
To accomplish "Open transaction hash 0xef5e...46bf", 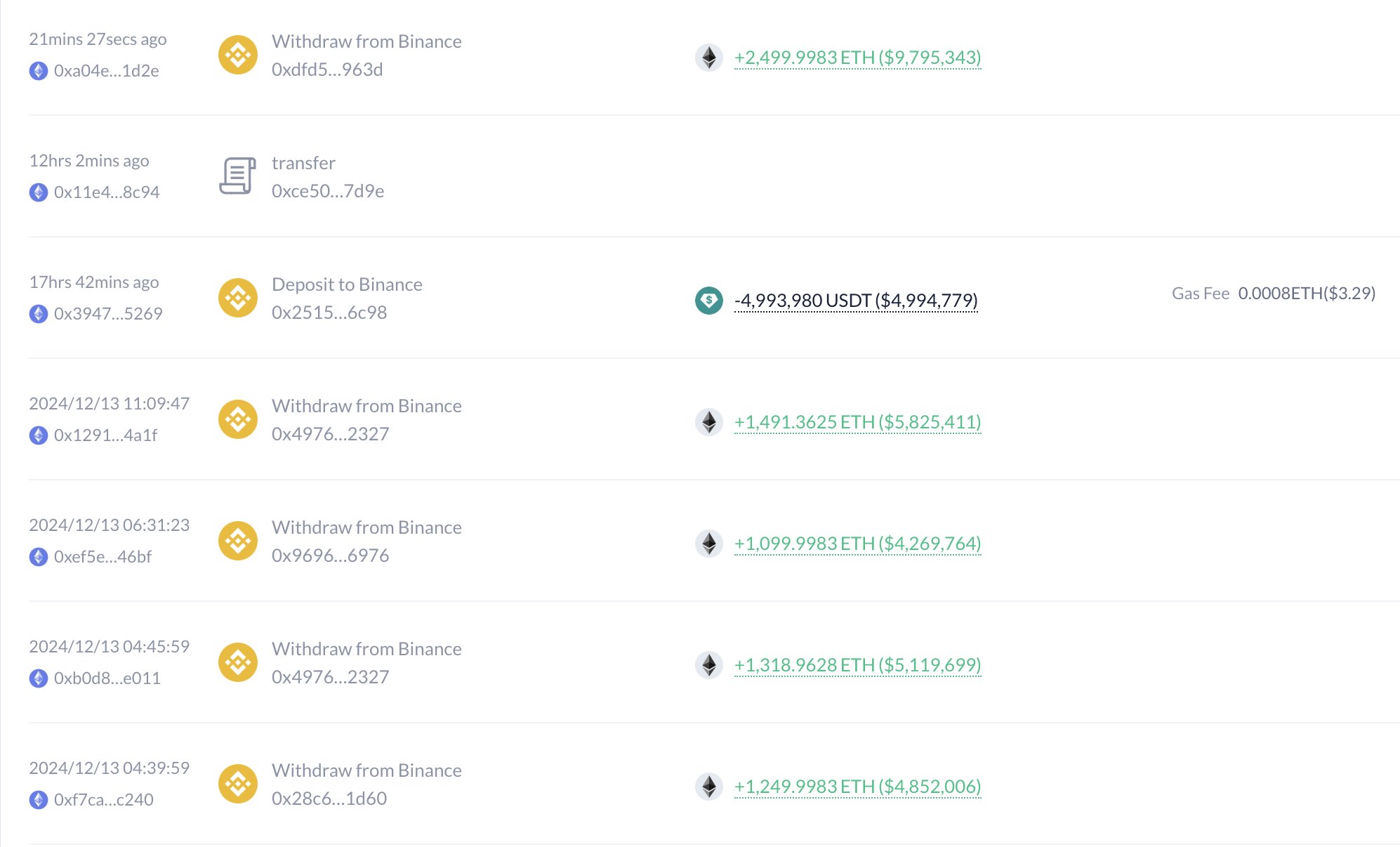I will click(103, 557).
